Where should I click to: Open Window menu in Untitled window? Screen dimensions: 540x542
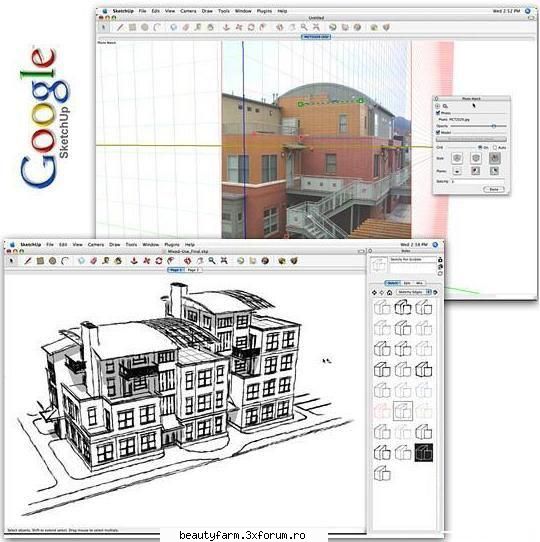pyautogui.click(x=243, y=11)
